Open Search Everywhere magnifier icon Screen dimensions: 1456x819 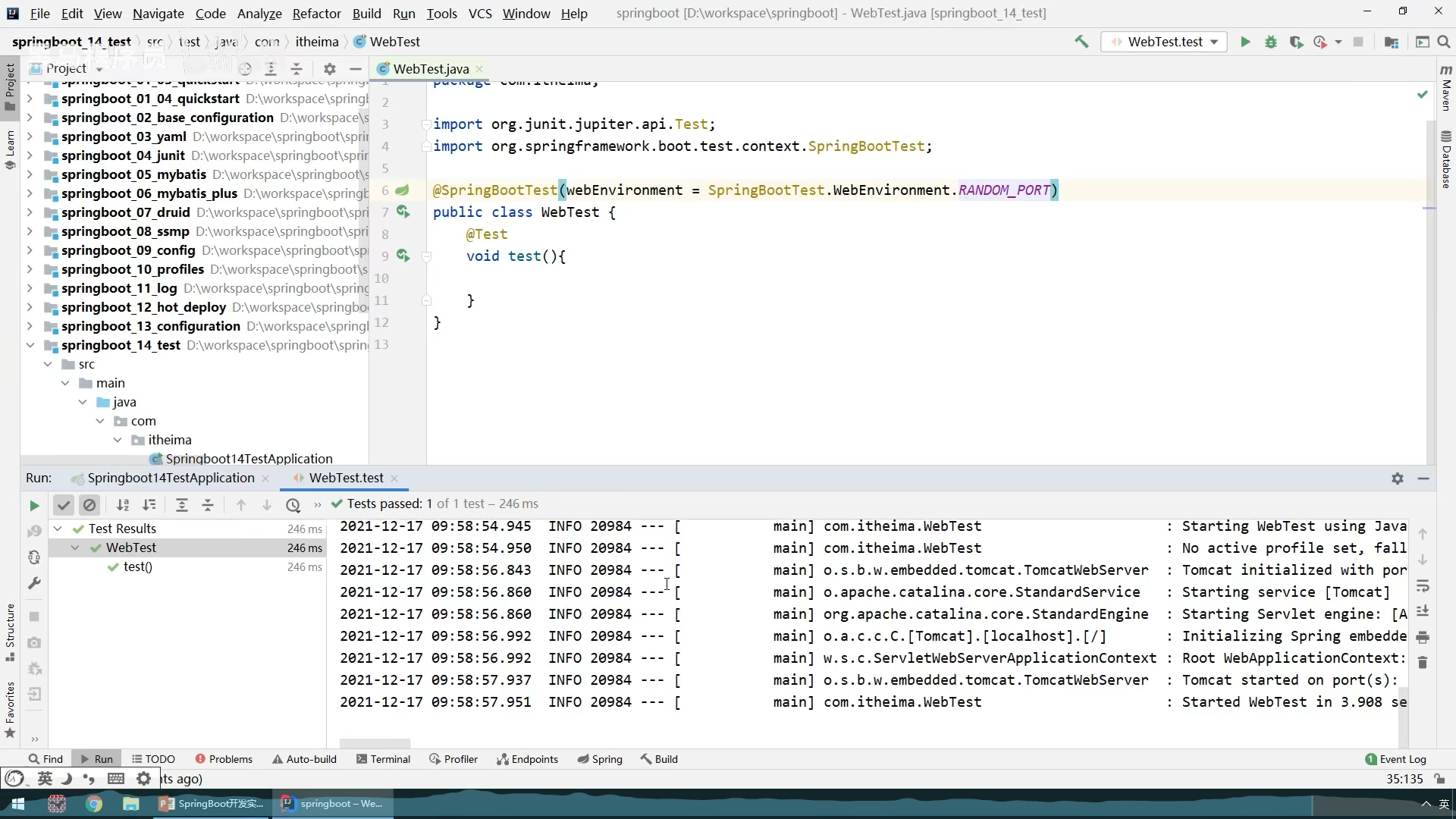[x=1444, y=42]
